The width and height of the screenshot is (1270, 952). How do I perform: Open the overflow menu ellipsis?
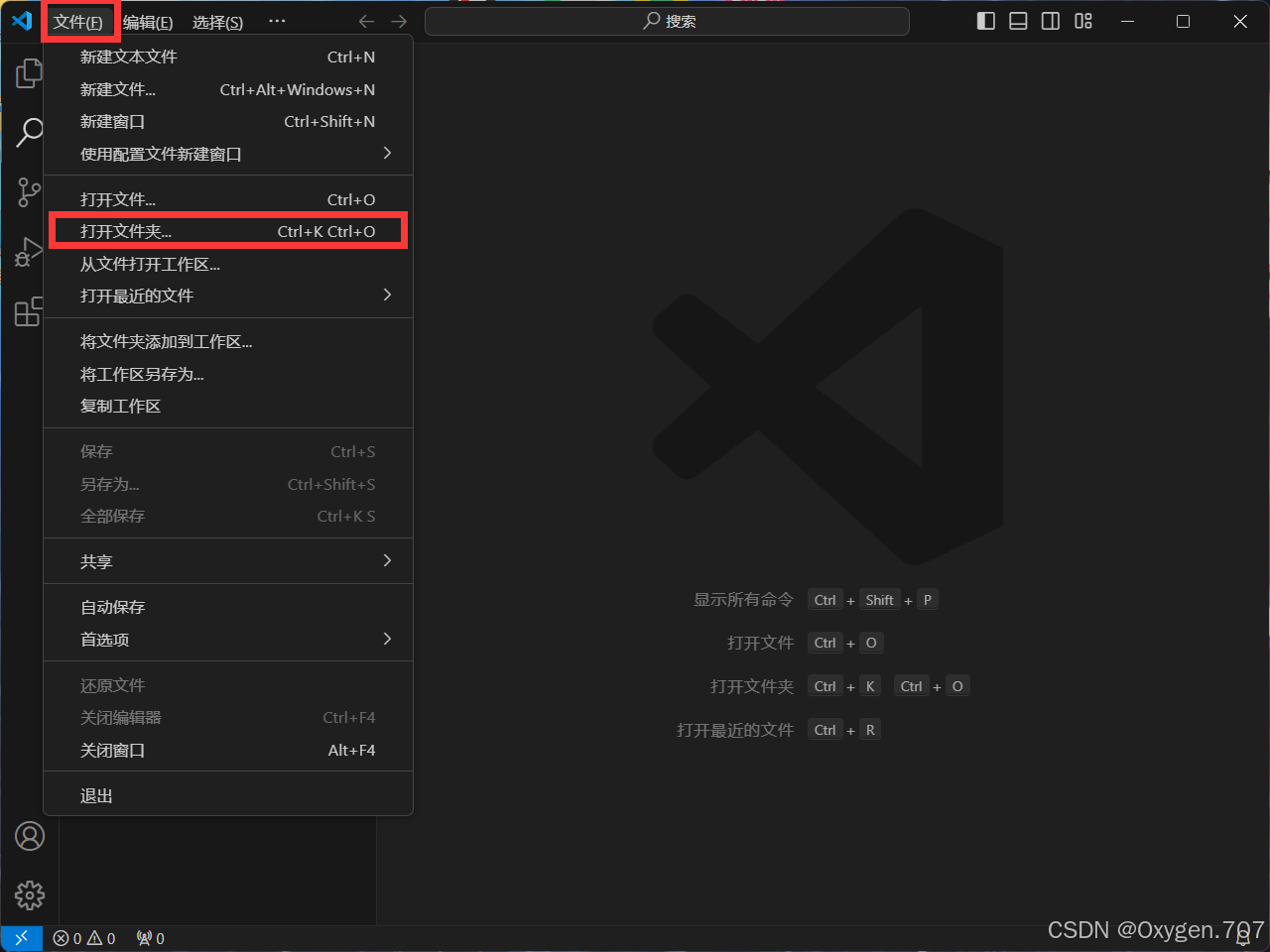[x=277, y=21]
